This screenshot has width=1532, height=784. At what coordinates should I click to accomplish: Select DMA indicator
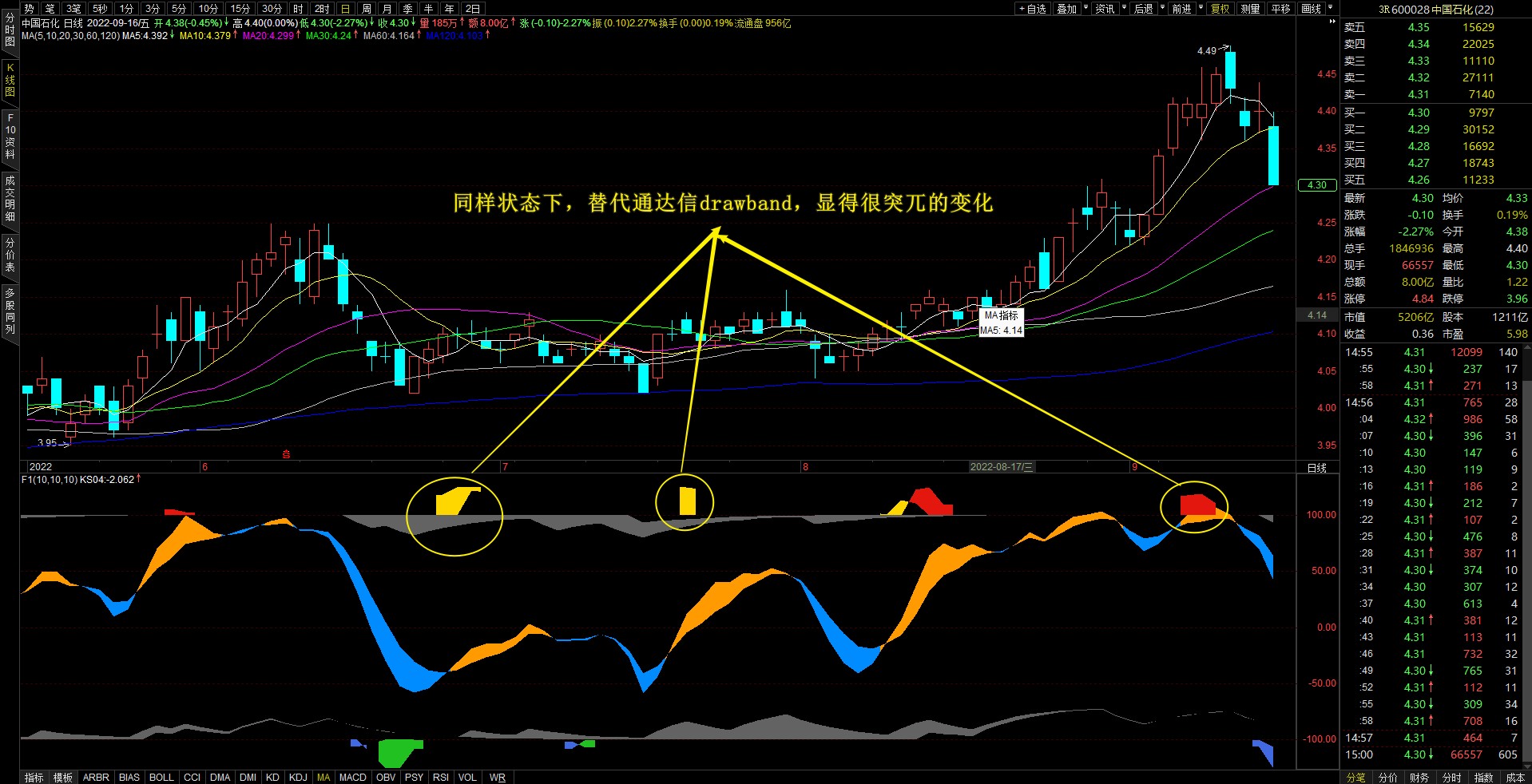pos(220,777)
